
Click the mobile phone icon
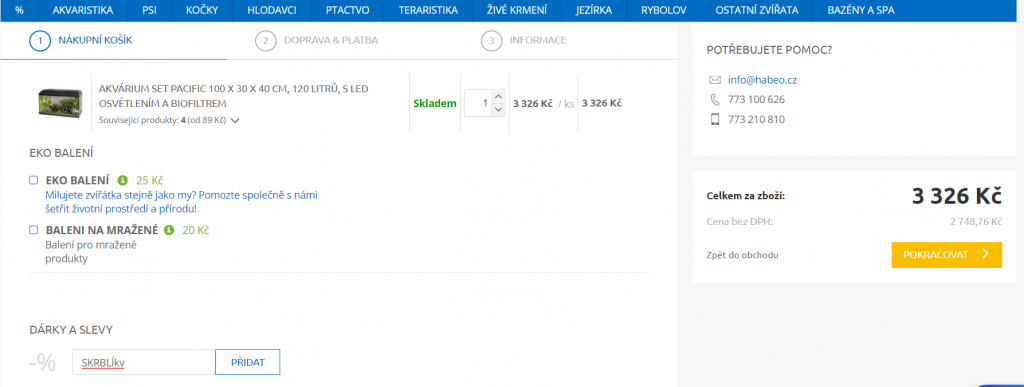(x=714, y=119)
